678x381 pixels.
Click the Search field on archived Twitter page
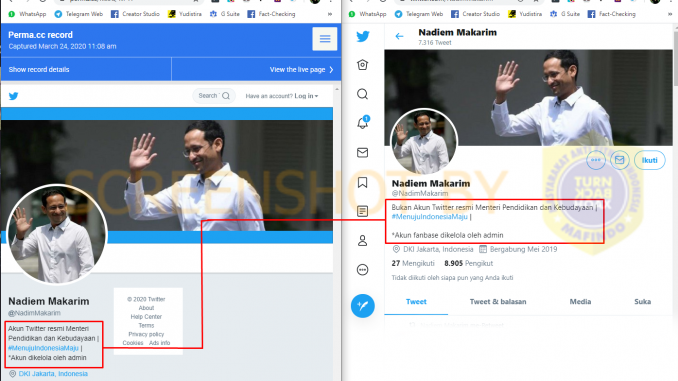214,96
